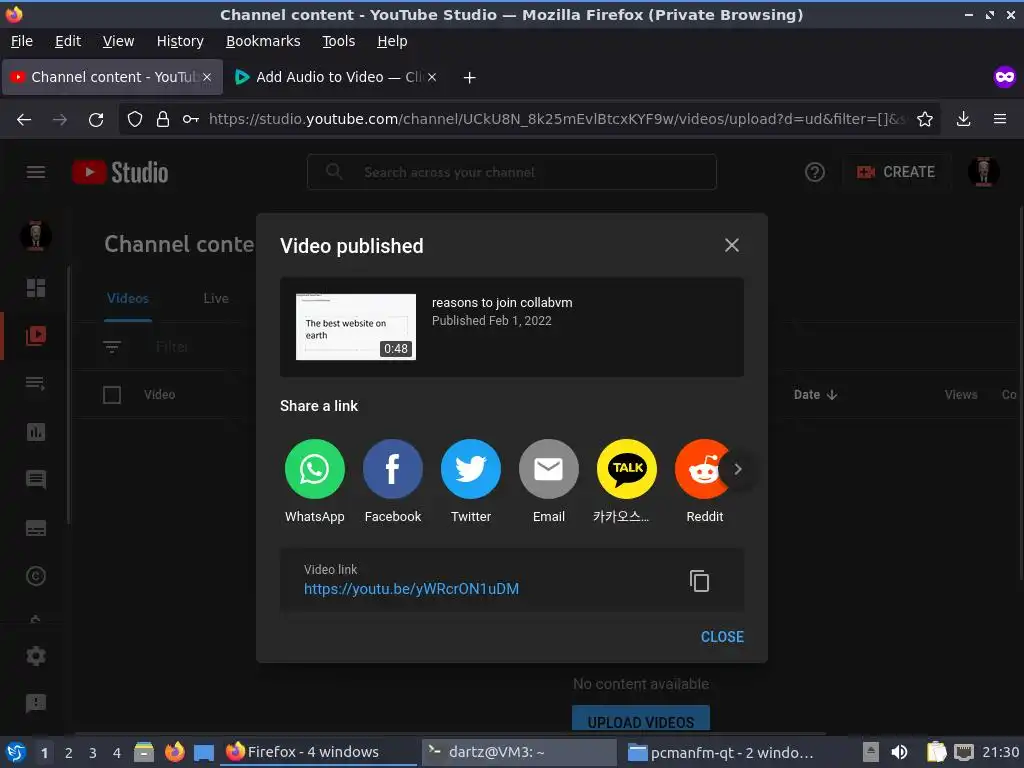Open the Tools menu
Screen dimensions: 1024x768
338,41
